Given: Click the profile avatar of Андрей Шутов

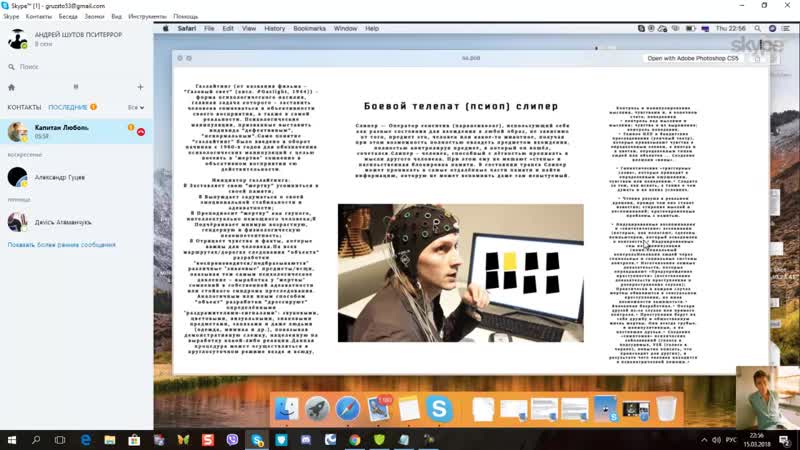Looking at the screenshot, I should click(x=17, y=39).
